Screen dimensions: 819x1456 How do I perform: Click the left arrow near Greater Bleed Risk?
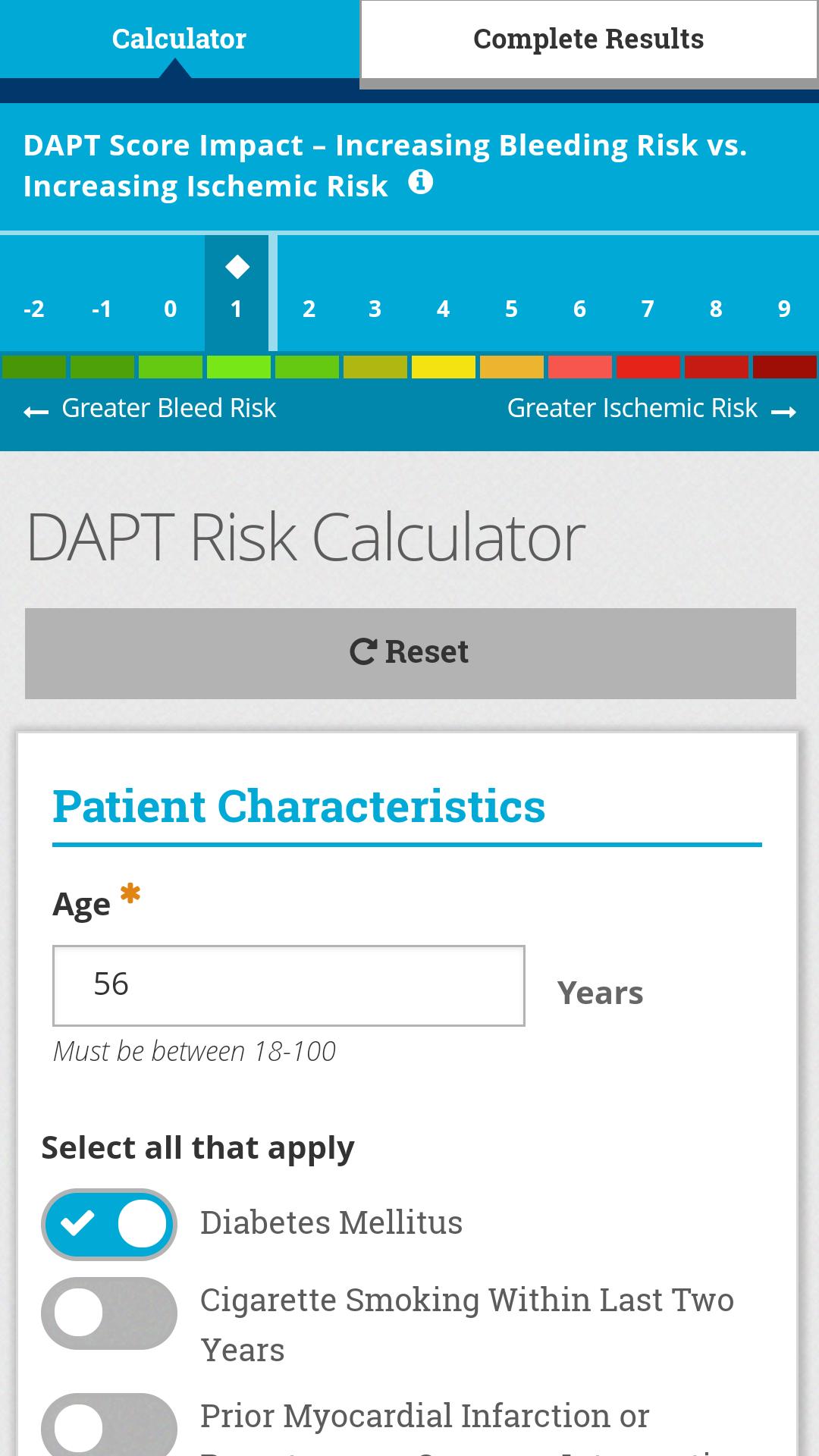coord(36,412)
